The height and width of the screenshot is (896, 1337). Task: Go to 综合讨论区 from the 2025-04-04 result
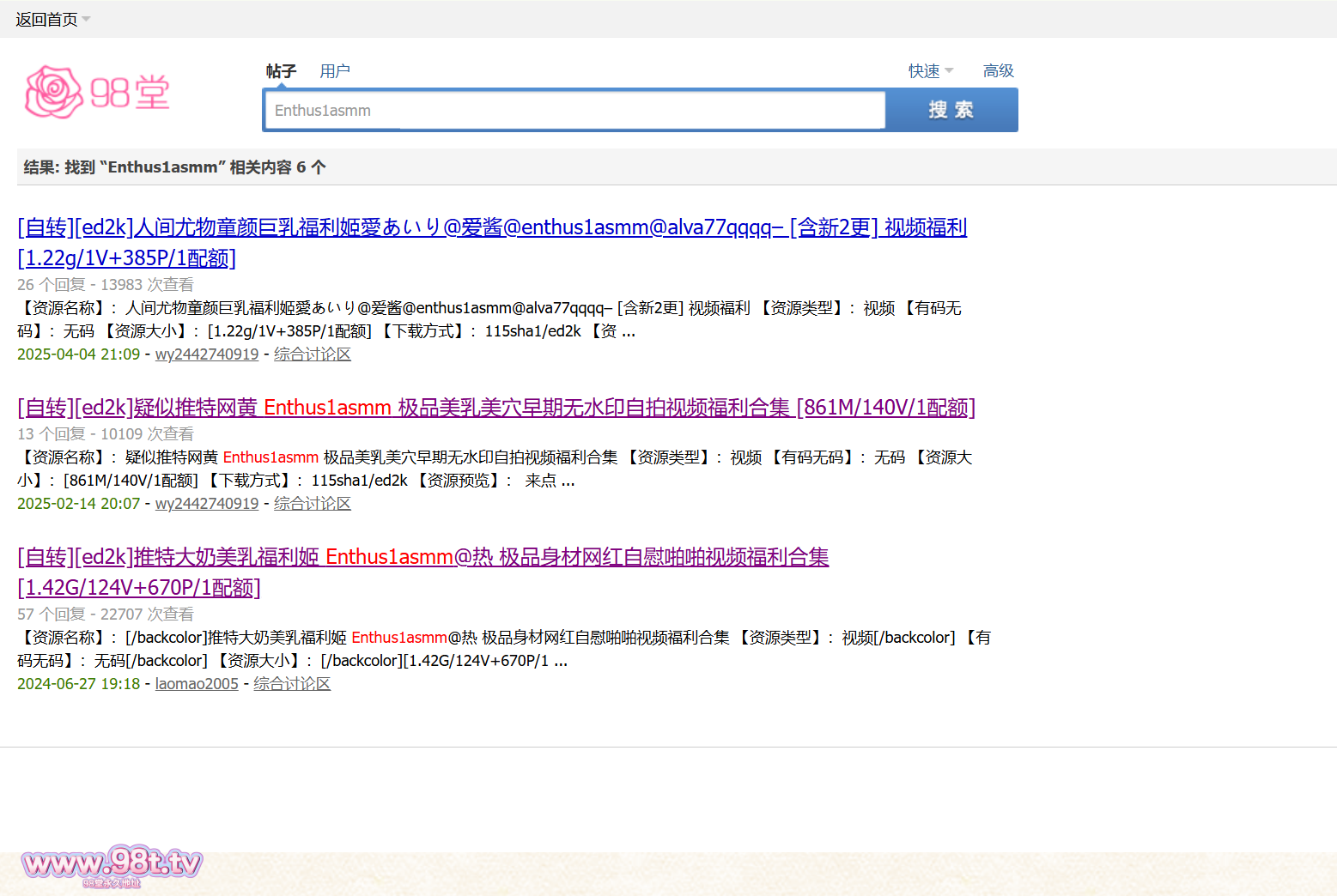pos(312,354)
